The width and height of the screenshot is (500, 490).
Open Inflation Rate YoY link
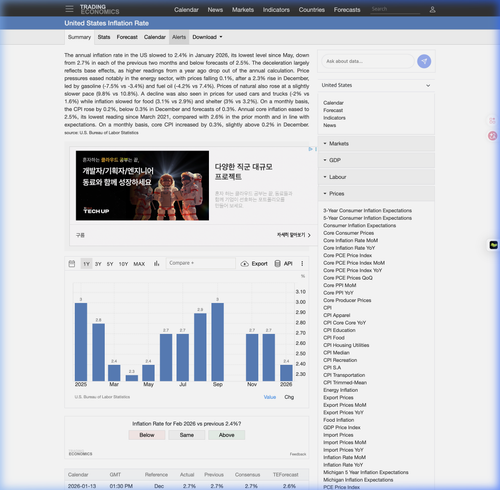coord(343,465)
